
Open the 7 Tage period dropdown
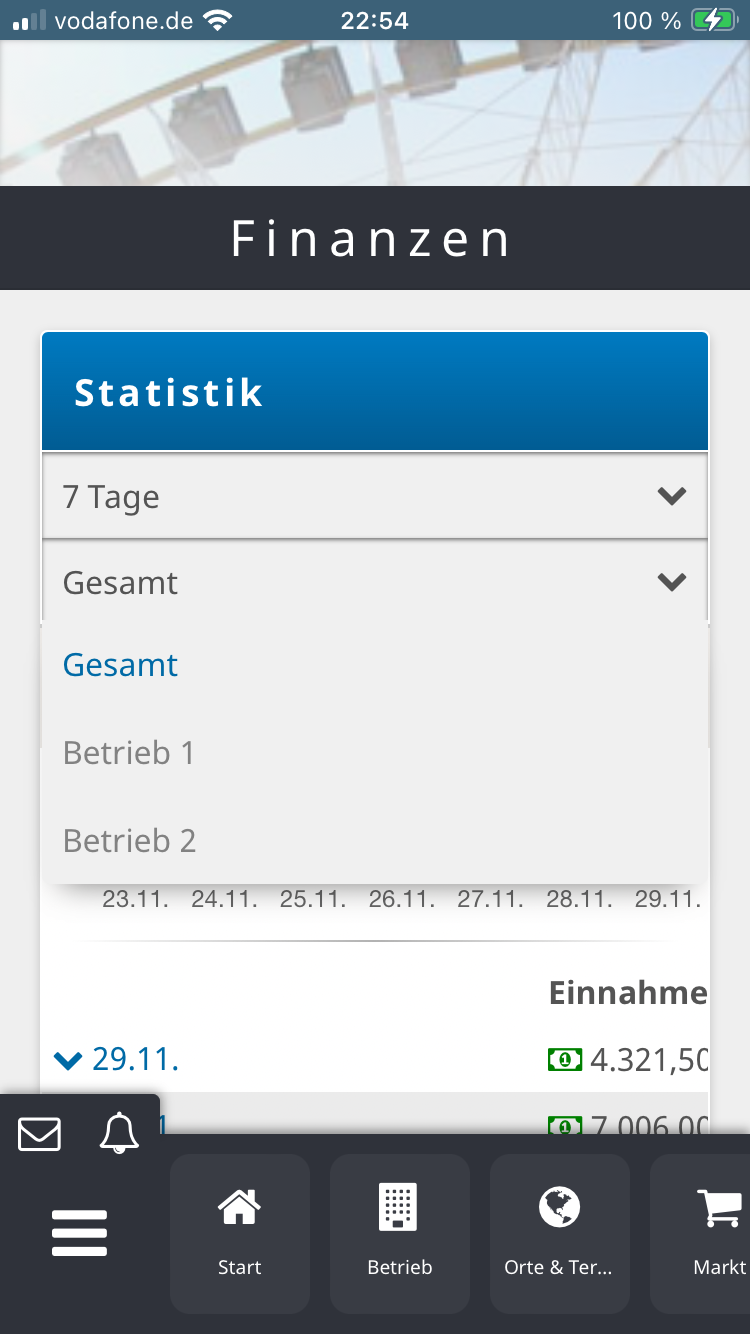tap(375, 497)
